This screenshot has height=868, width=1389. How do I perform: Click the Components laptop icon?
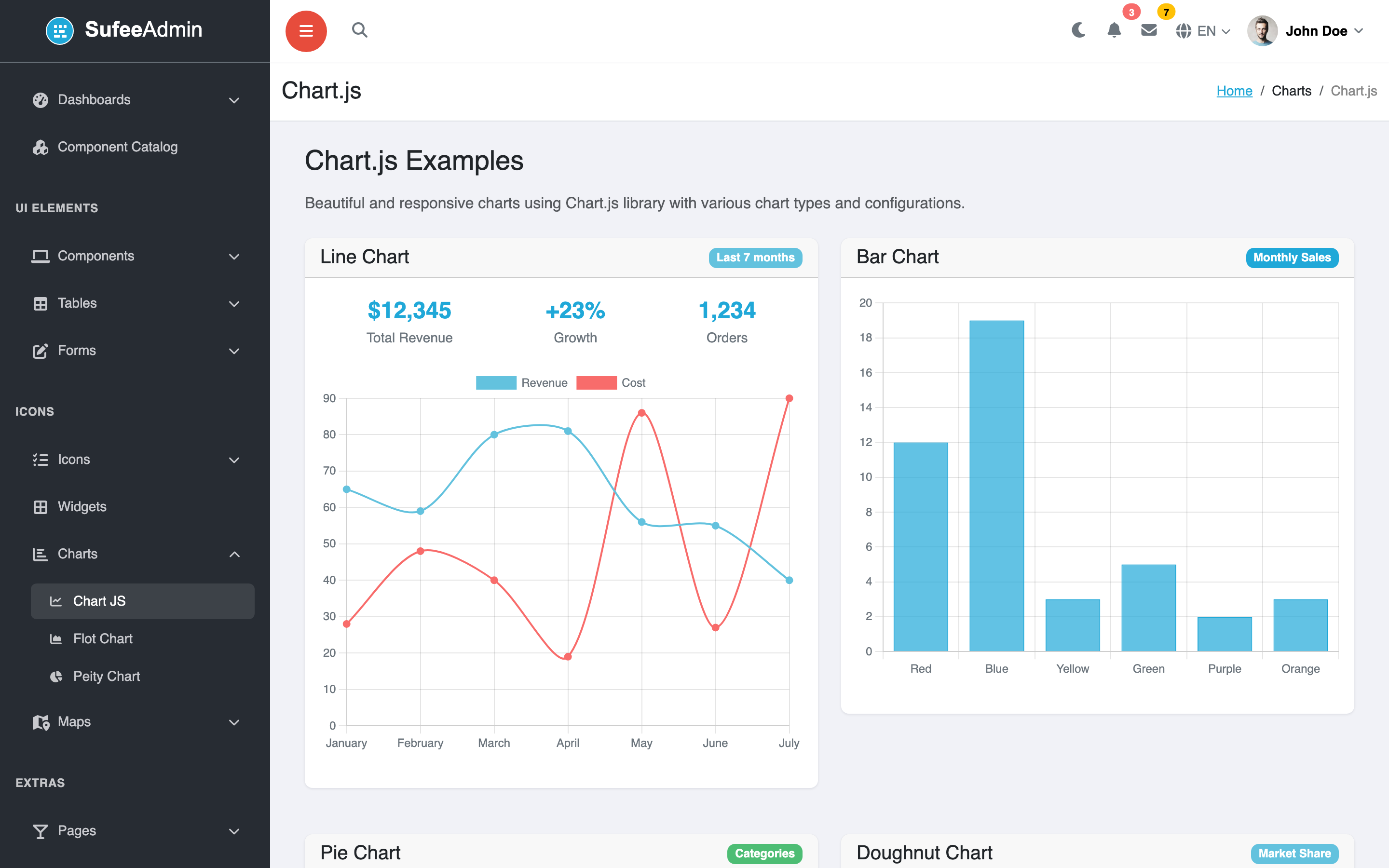click(40, 256)
